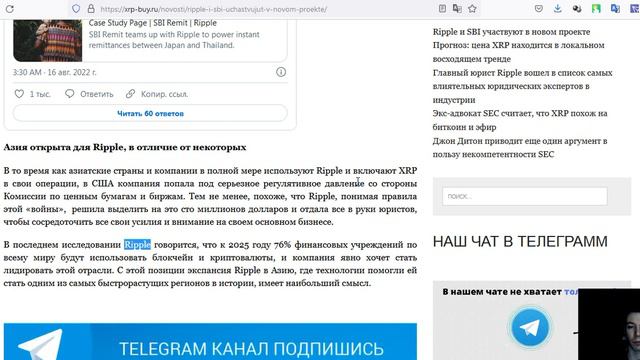Click card text SBI Remit teams up with Ripple
The height and width of the screenshot is (360, 640).
(x=174, y=40)
